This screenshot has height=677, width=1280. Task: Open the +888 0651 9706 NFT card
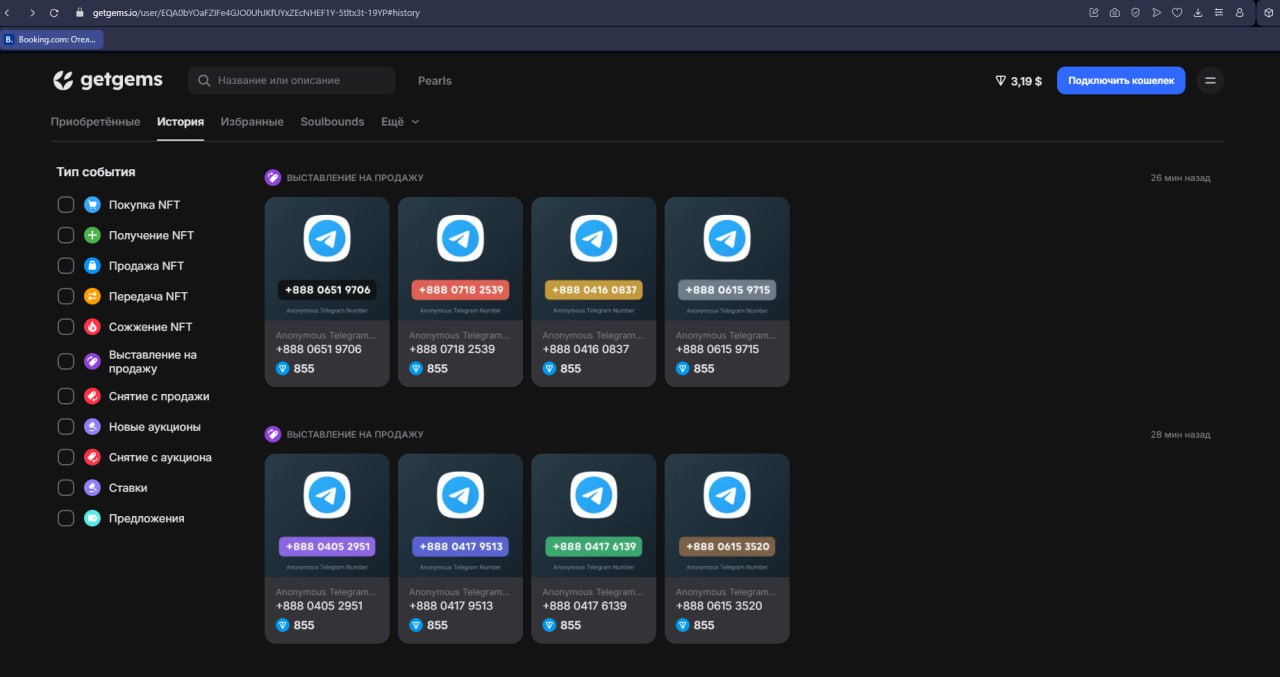click(x=327, y=291)
